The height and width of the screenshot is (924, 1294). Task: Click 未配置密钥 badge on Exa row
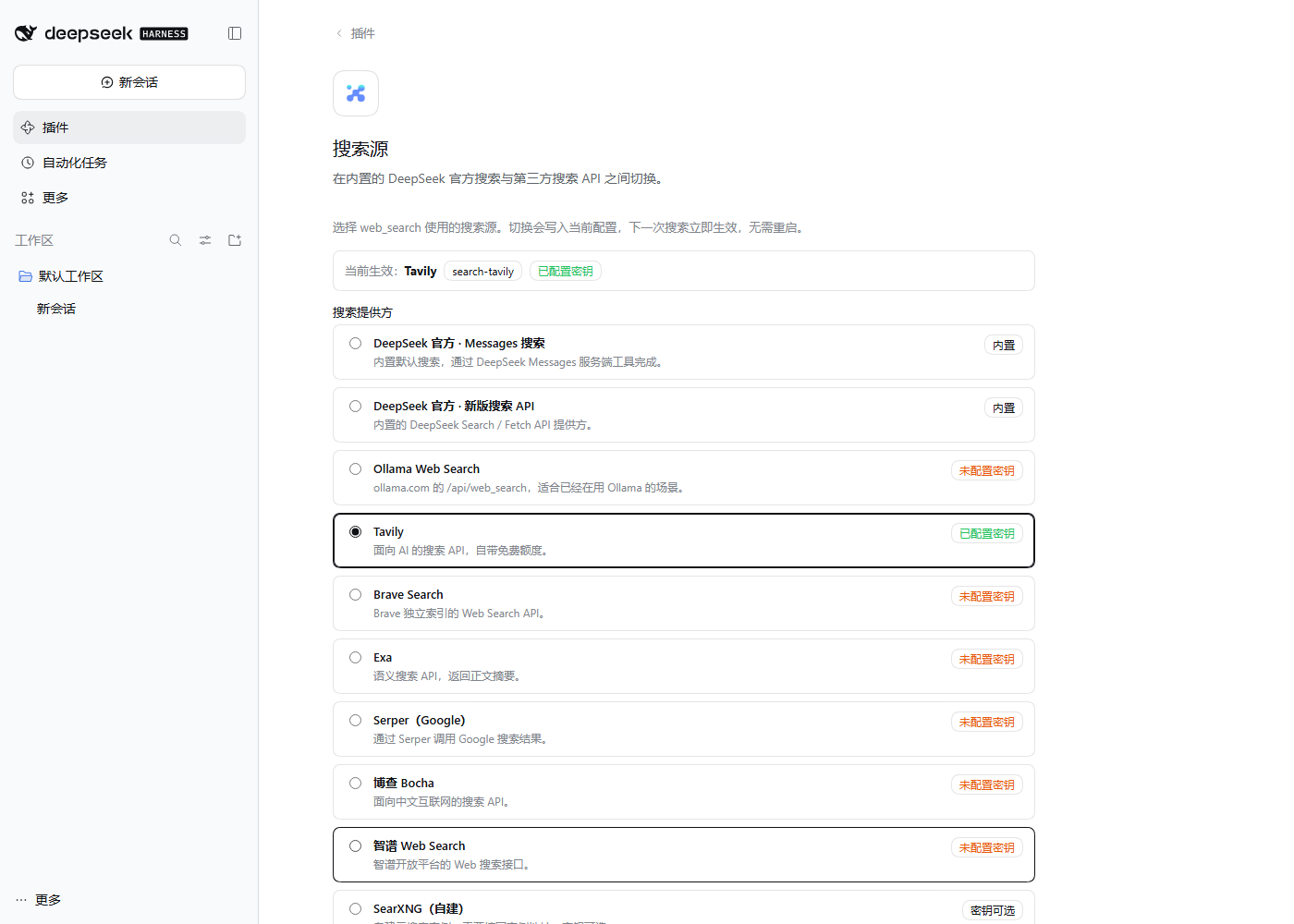coord(987,660)
